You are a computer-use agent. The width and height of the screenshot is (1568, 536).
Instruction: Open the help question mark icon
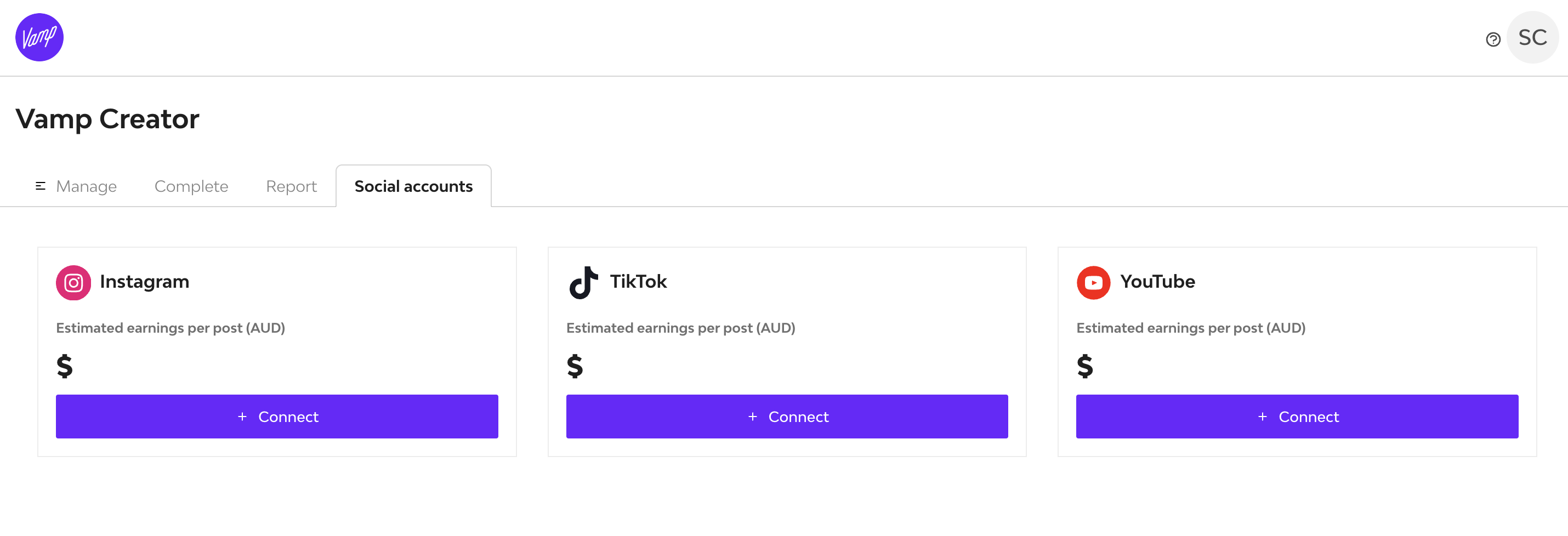point(1492,39)
